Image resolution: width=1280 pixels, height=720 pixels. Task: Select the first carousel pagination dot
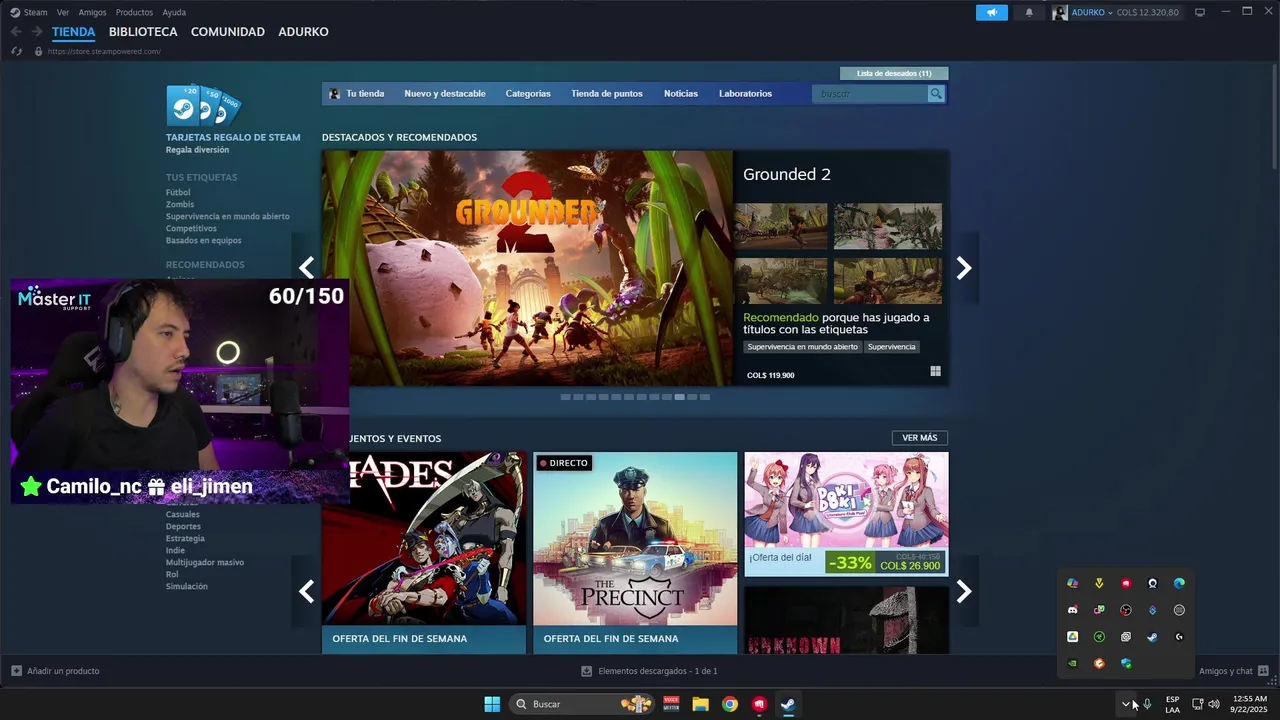click(x=565, y=397)
